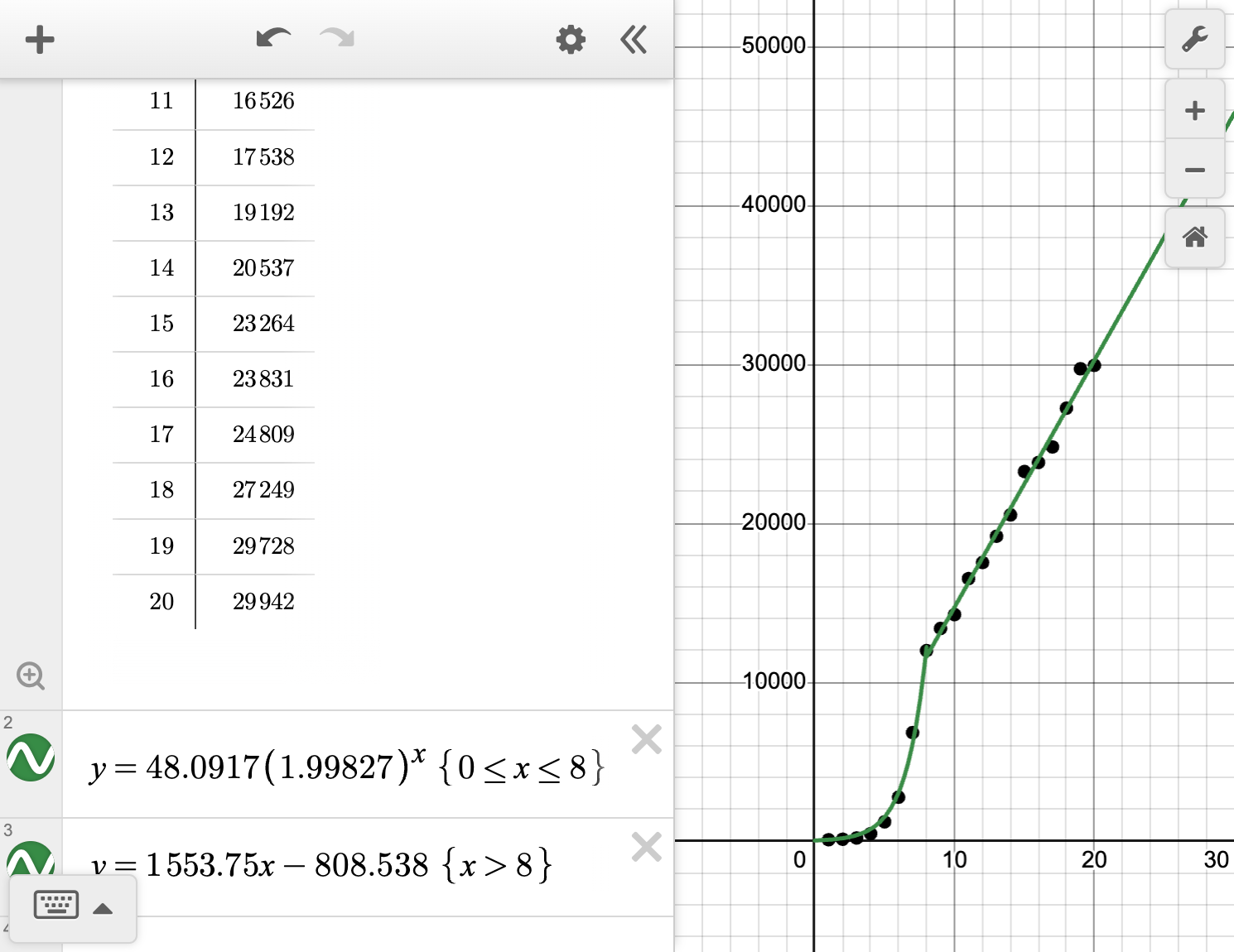Click the table cell containing 29942
The width and height of the screenshot is (1234, 952).
coord(263,601)
